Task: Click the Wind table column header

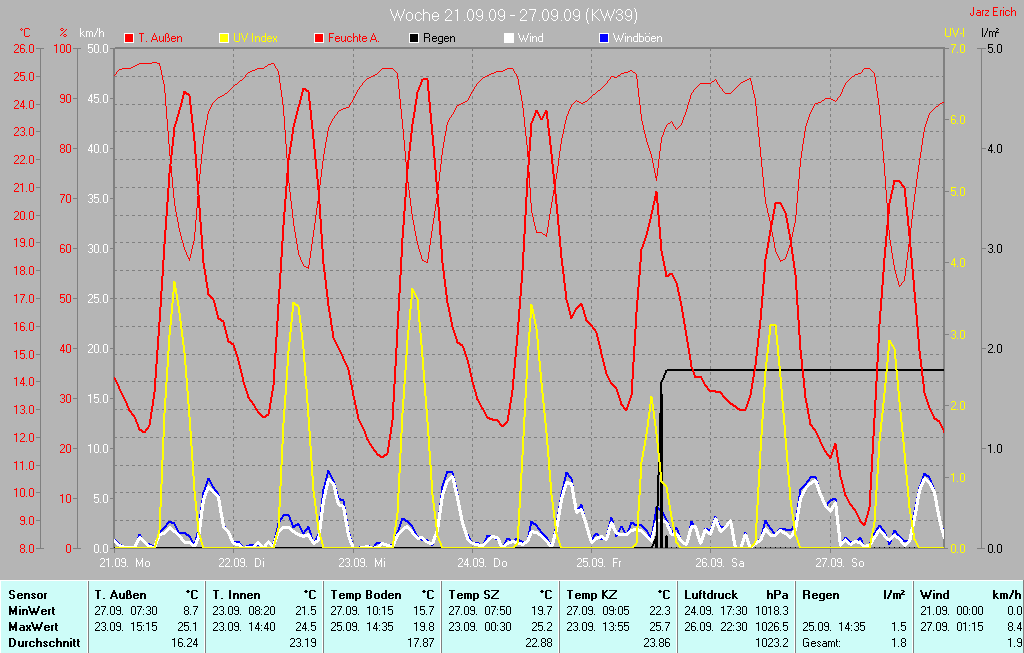Action: point(935,595)
